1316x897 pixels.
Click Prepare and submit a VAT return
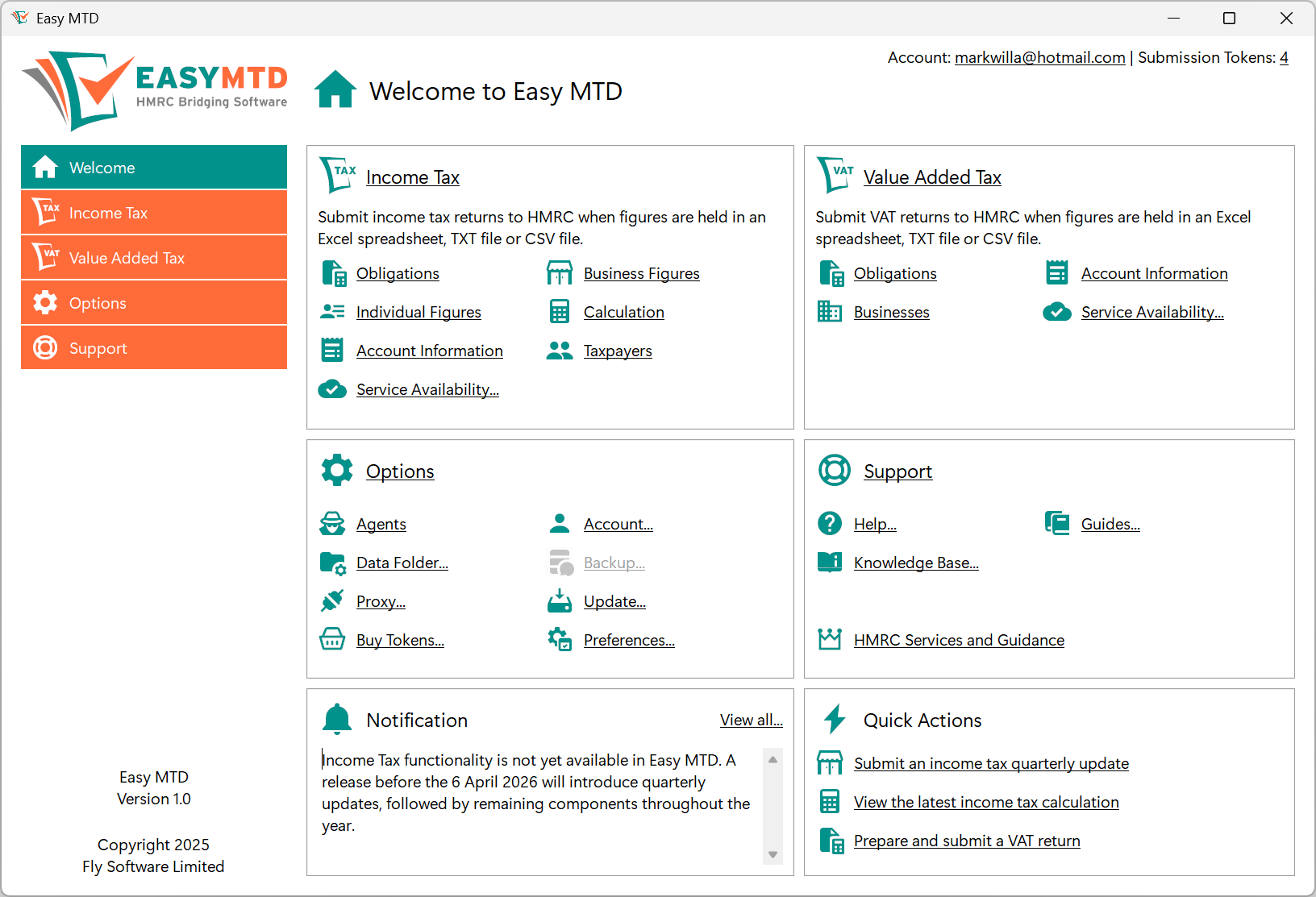tap(967, 840)
